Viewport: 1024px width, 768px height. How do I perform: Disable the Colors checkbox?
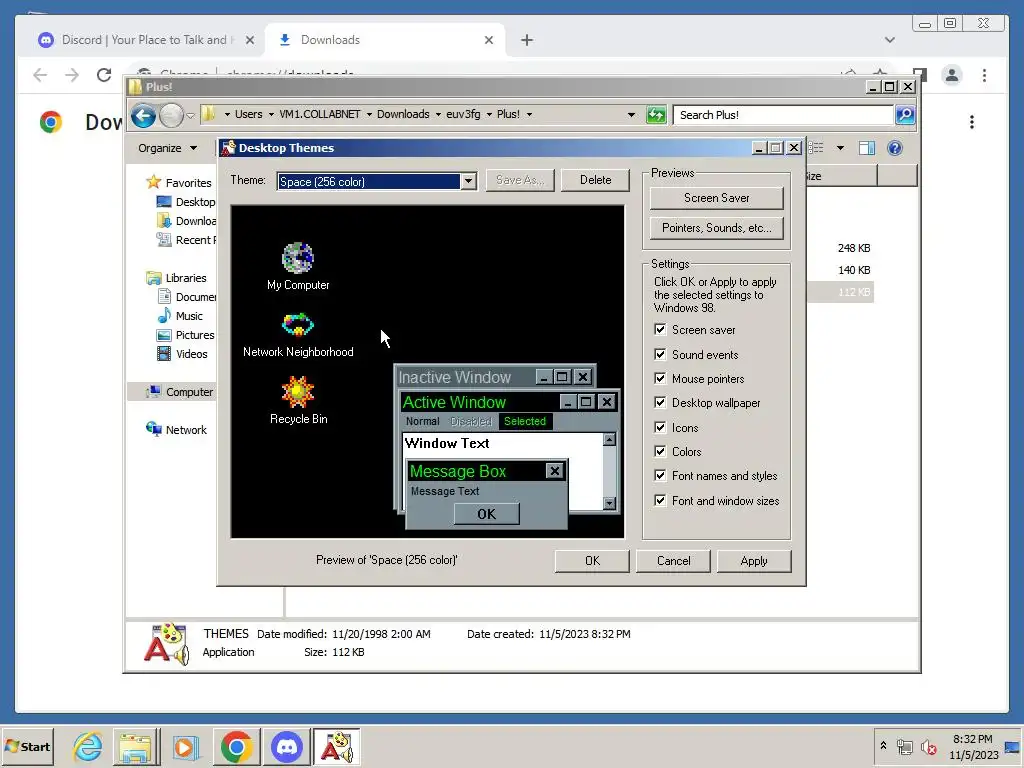pos(660,451)
